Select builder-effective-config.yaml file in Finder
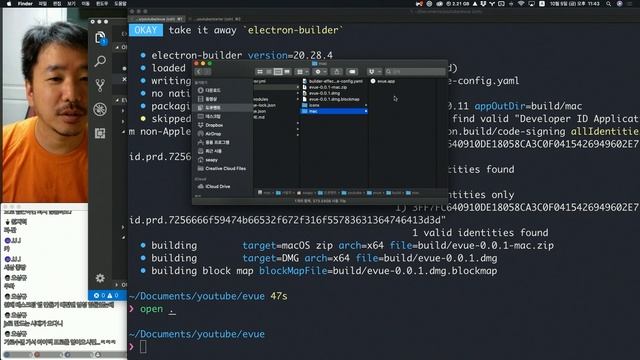640x360 pixels. (335, 81)
